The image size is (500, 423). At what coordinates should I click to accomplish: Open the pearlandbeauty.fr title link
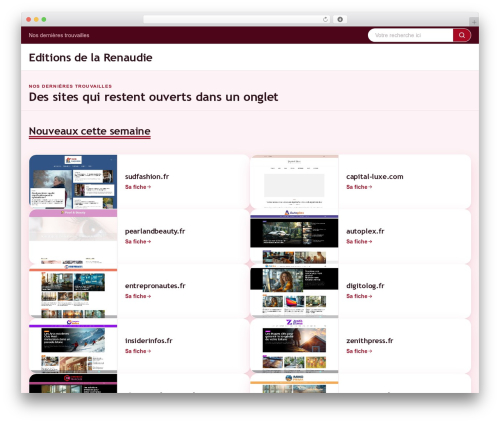pos(155,231)
